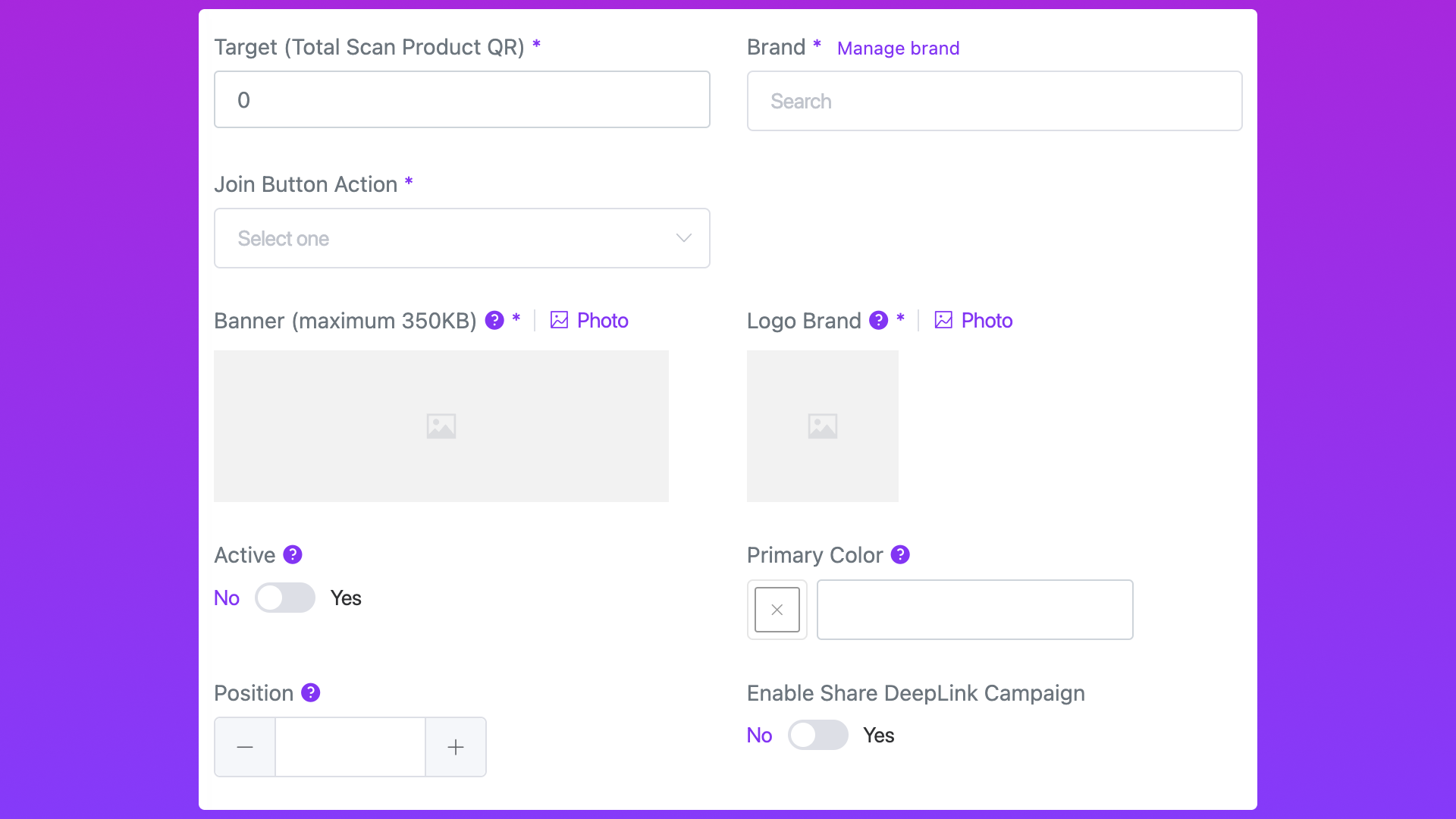Toggle Enable Share DeepLink Campaign switch
The width and height of the screenshot is (1456, 819).
[817, 735]
